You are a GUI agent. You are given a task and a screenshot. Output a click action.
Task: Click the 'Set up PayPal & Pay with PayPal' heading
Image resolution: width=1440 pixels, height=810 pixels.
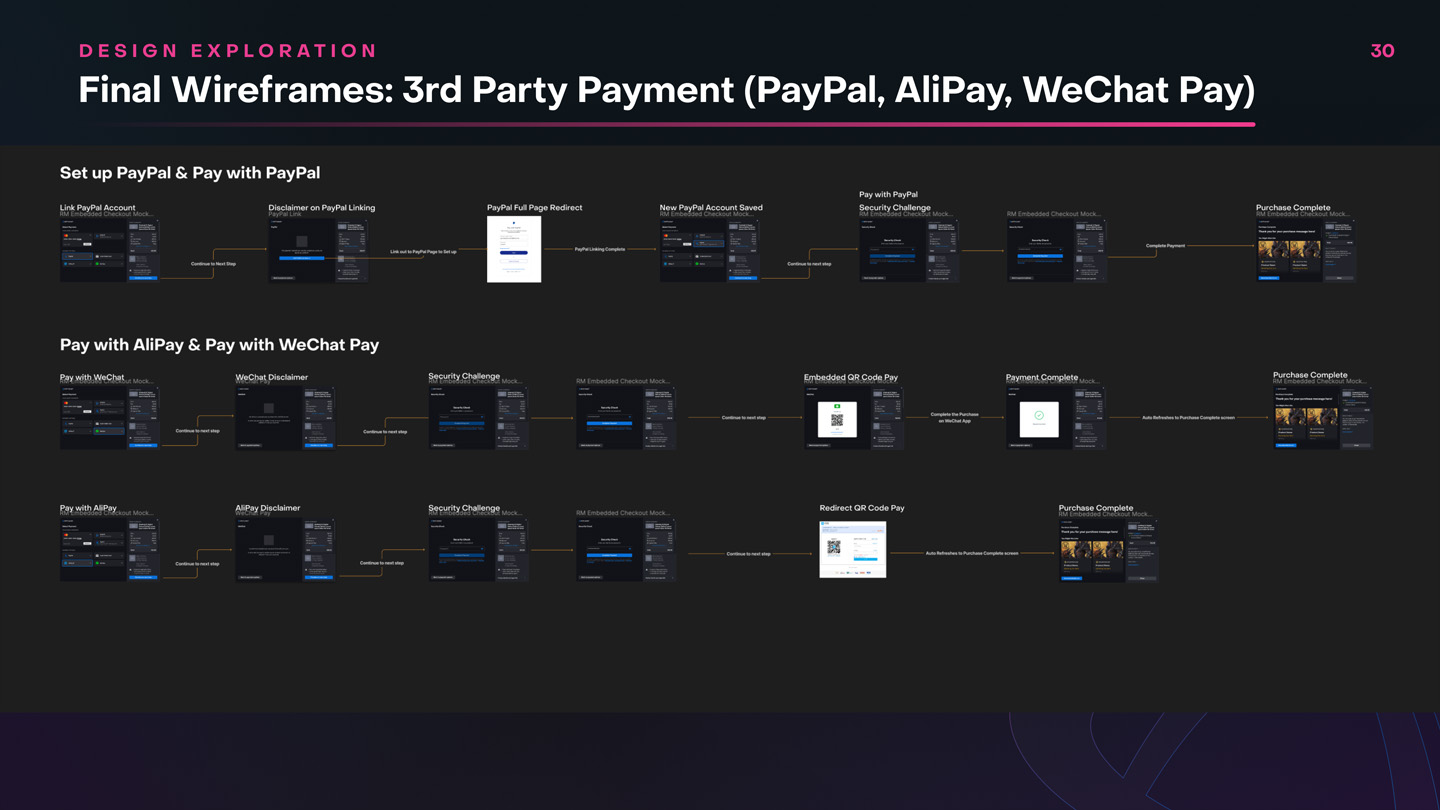190,173
